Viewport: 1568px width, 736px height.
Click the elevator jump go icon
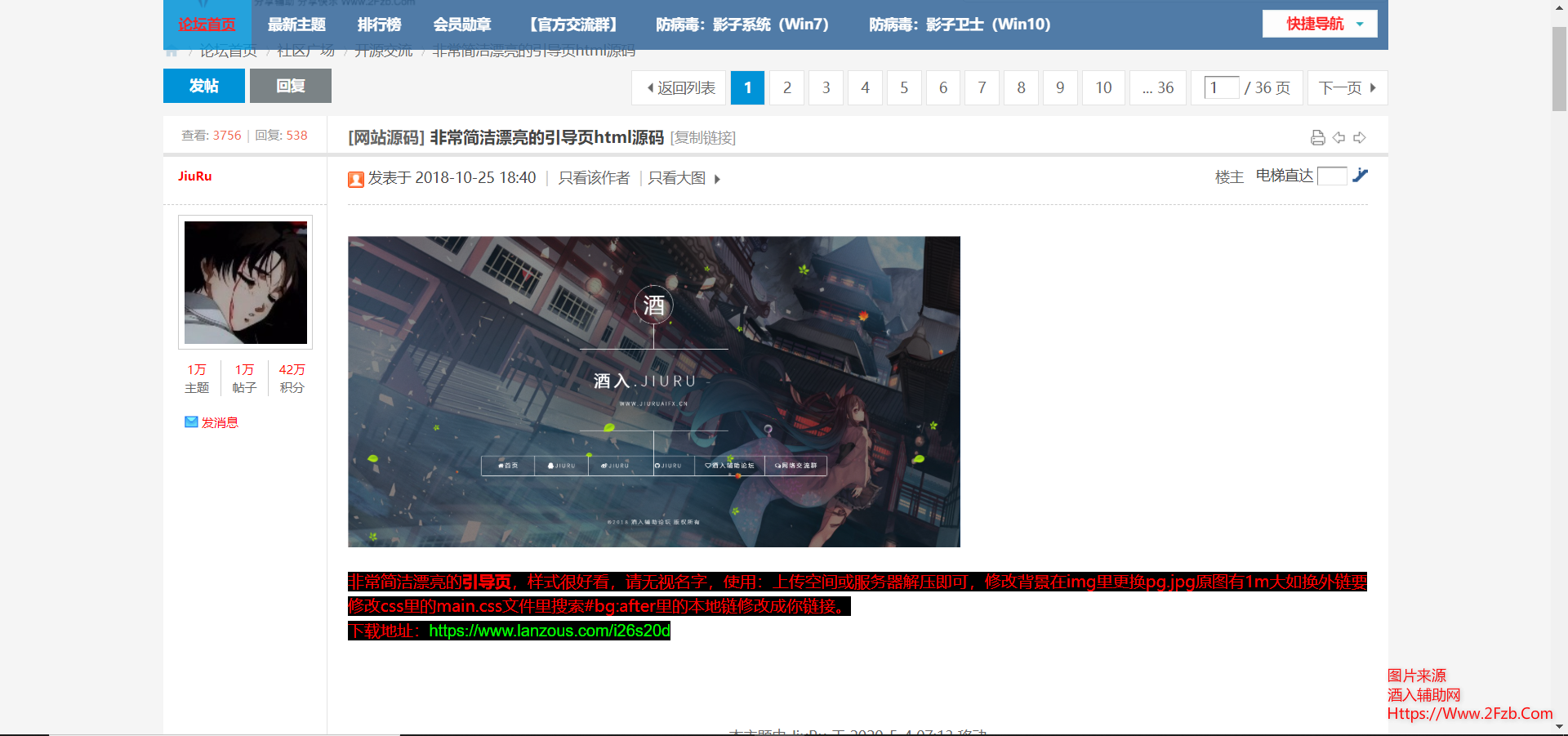pyautogui.click(x=1360, y=176)
